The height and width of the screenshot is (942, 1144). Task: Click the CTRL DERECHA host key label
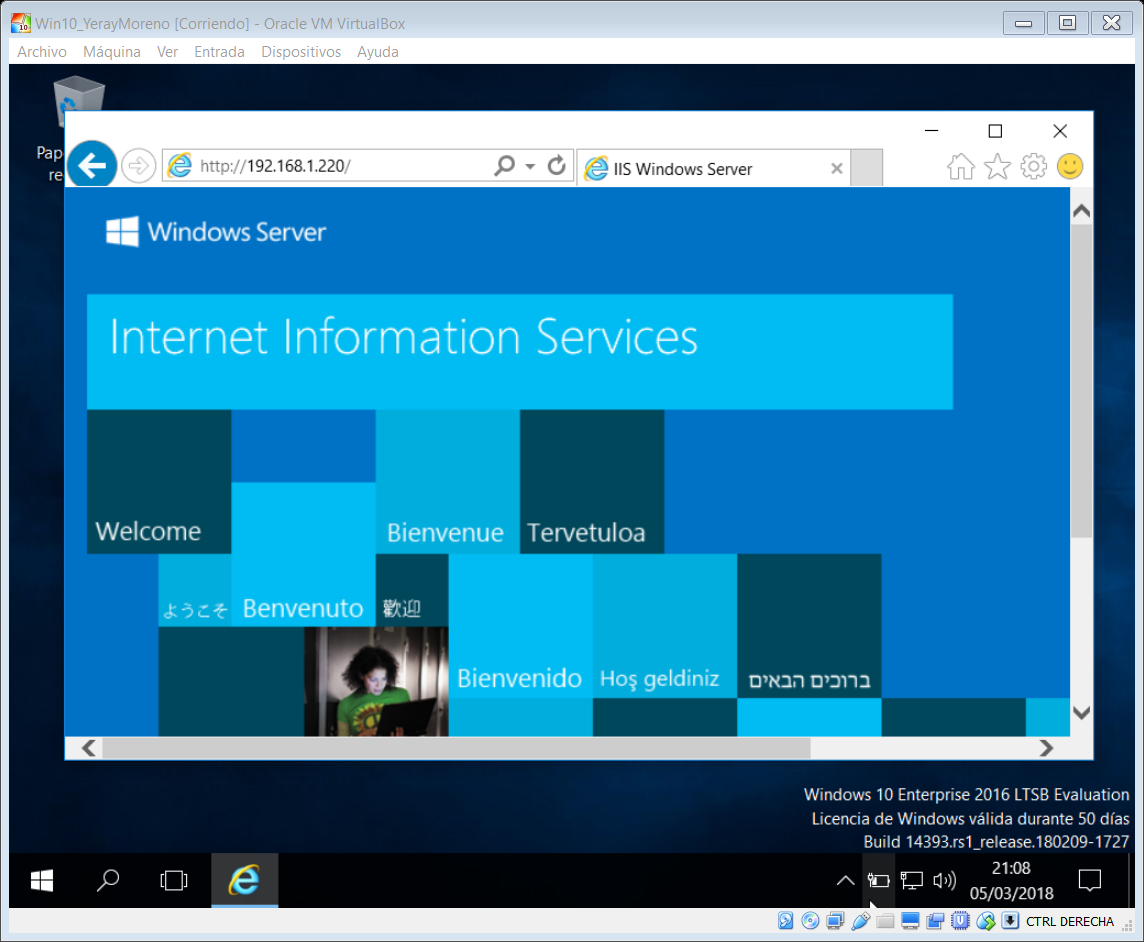(x=1070, y=922)
